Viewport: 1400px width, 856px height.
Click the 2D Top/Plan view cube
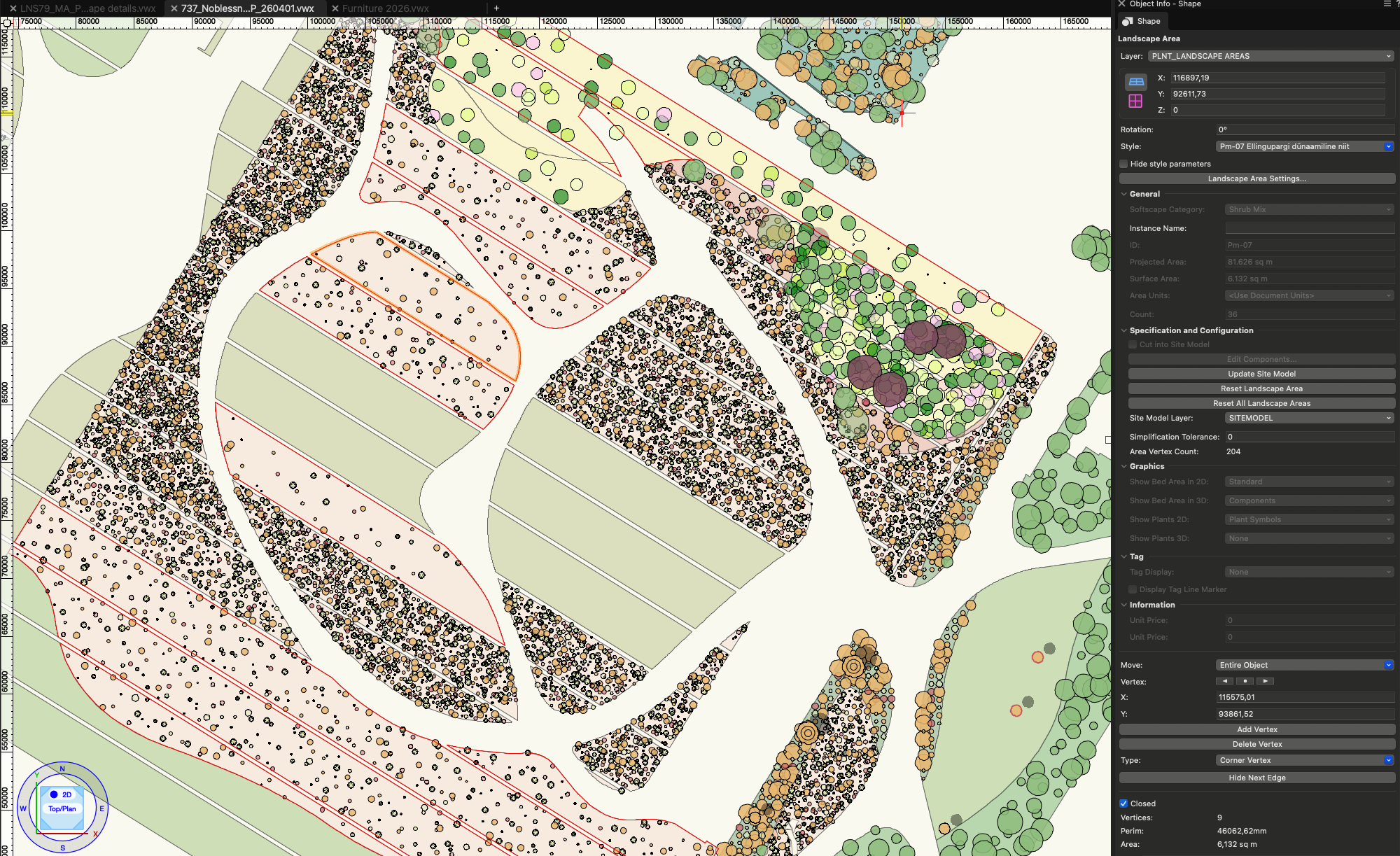62,808
